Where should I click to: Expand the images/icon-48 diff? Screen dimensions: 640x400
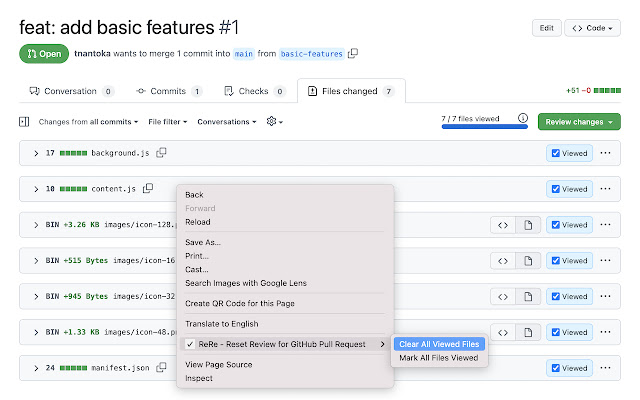(x=36, y=332)
